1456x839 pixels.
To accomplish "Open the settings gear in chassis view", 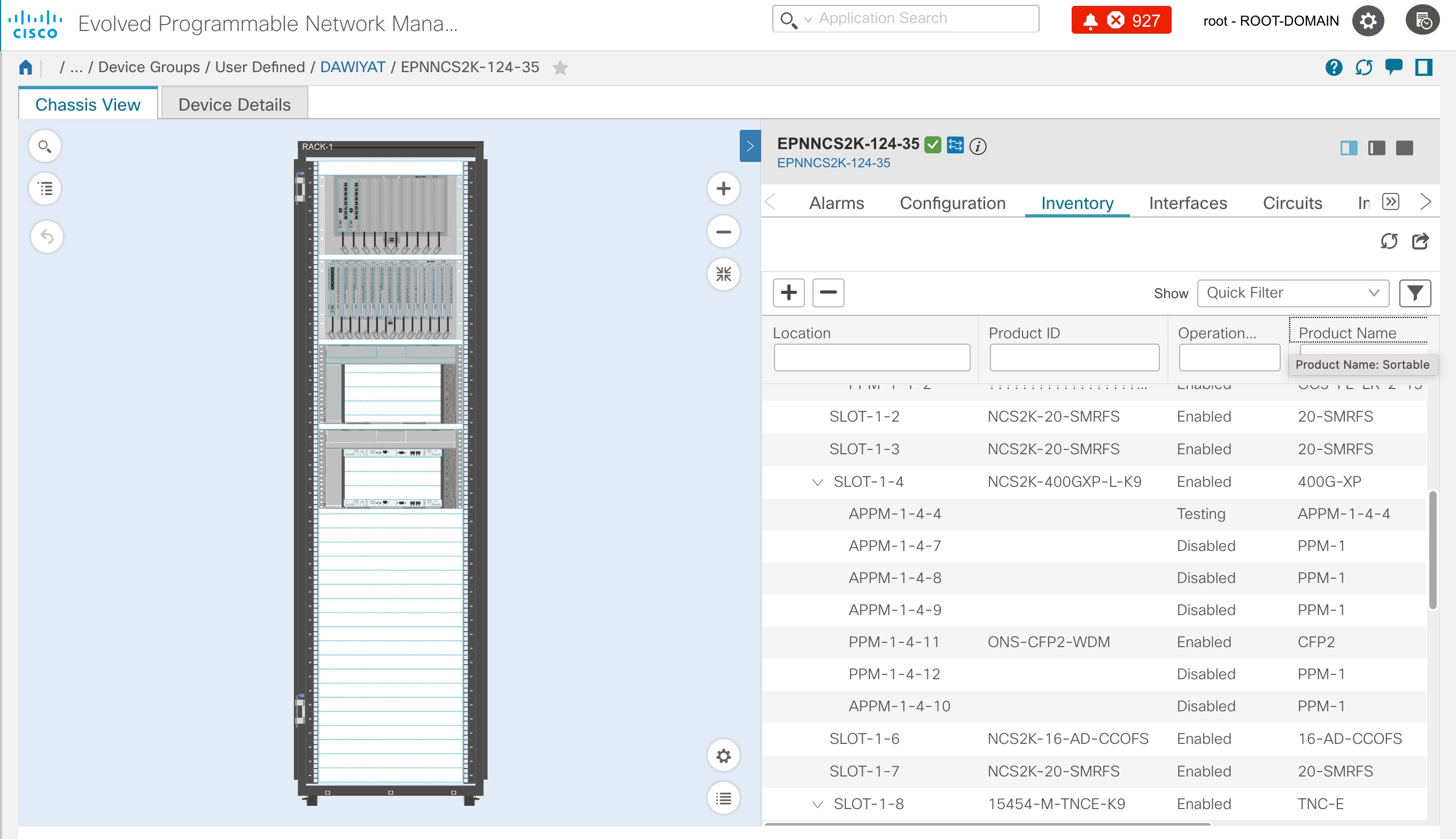I will coord(723,756).
